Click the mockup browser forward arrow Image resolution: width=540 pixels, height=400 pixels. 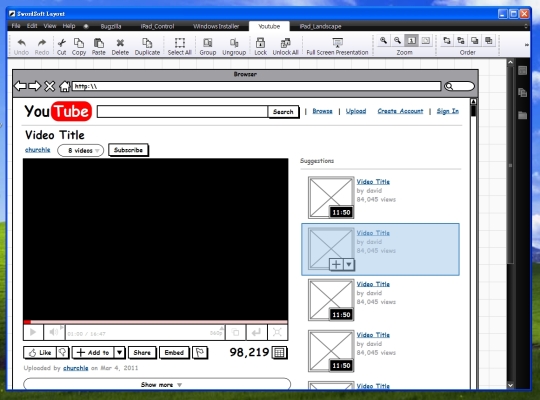click(x=34, y=86)
